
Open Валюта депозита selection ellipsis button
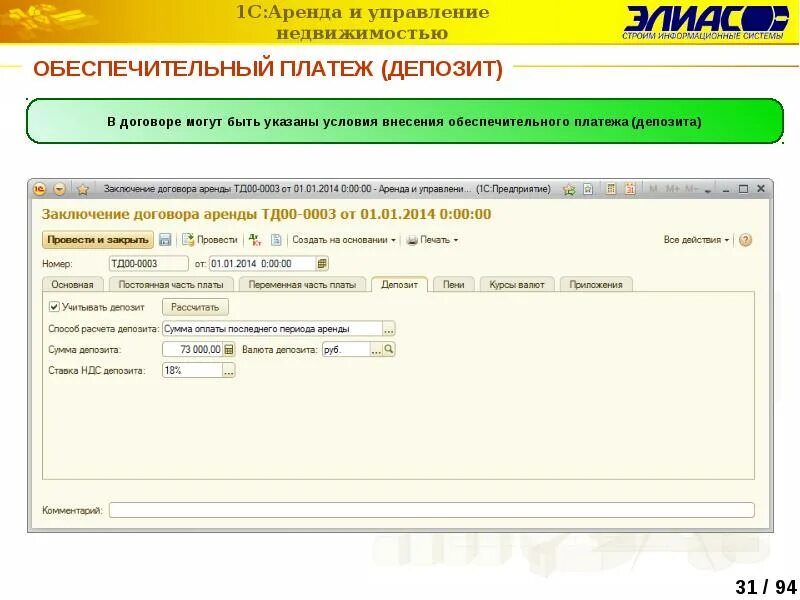pos(376,349)
